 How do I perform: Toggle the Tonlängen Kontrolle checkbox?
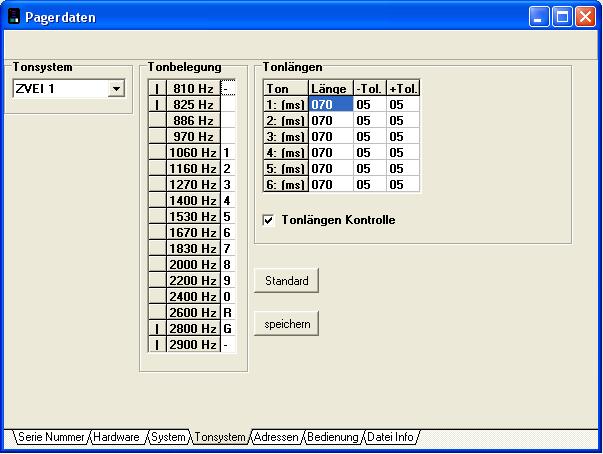(269, 220)
